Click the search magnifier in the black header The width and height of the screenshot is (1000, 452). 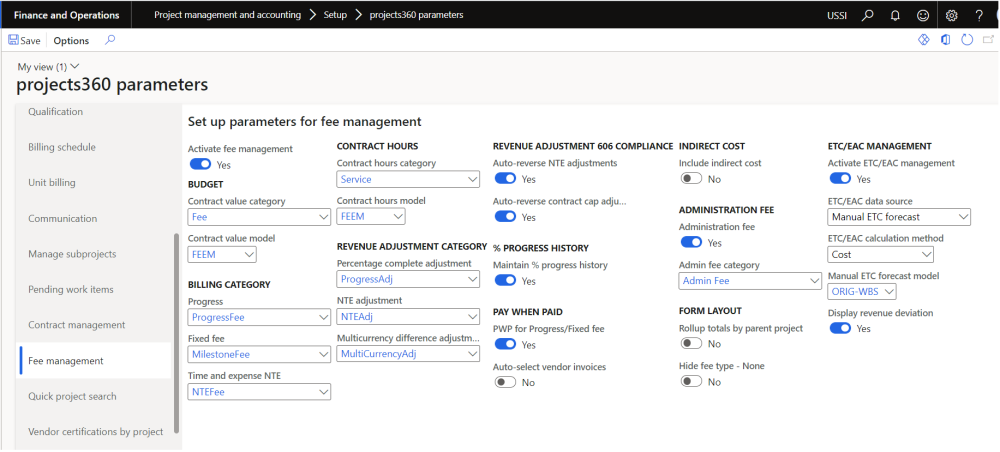pyautogui.click(x=867, y=15)
